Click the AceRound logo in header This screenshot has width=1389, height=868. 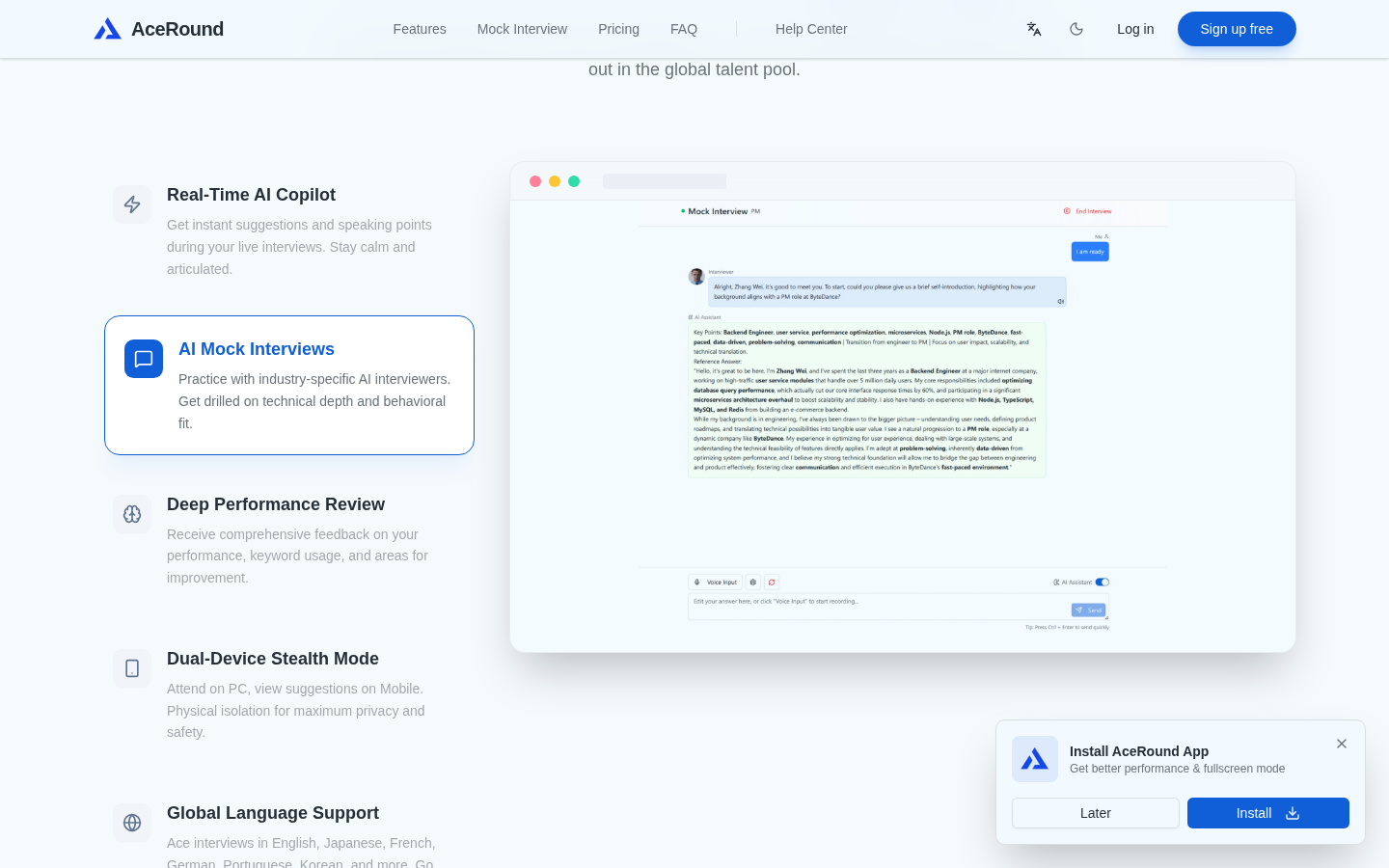tap(158, 29)
